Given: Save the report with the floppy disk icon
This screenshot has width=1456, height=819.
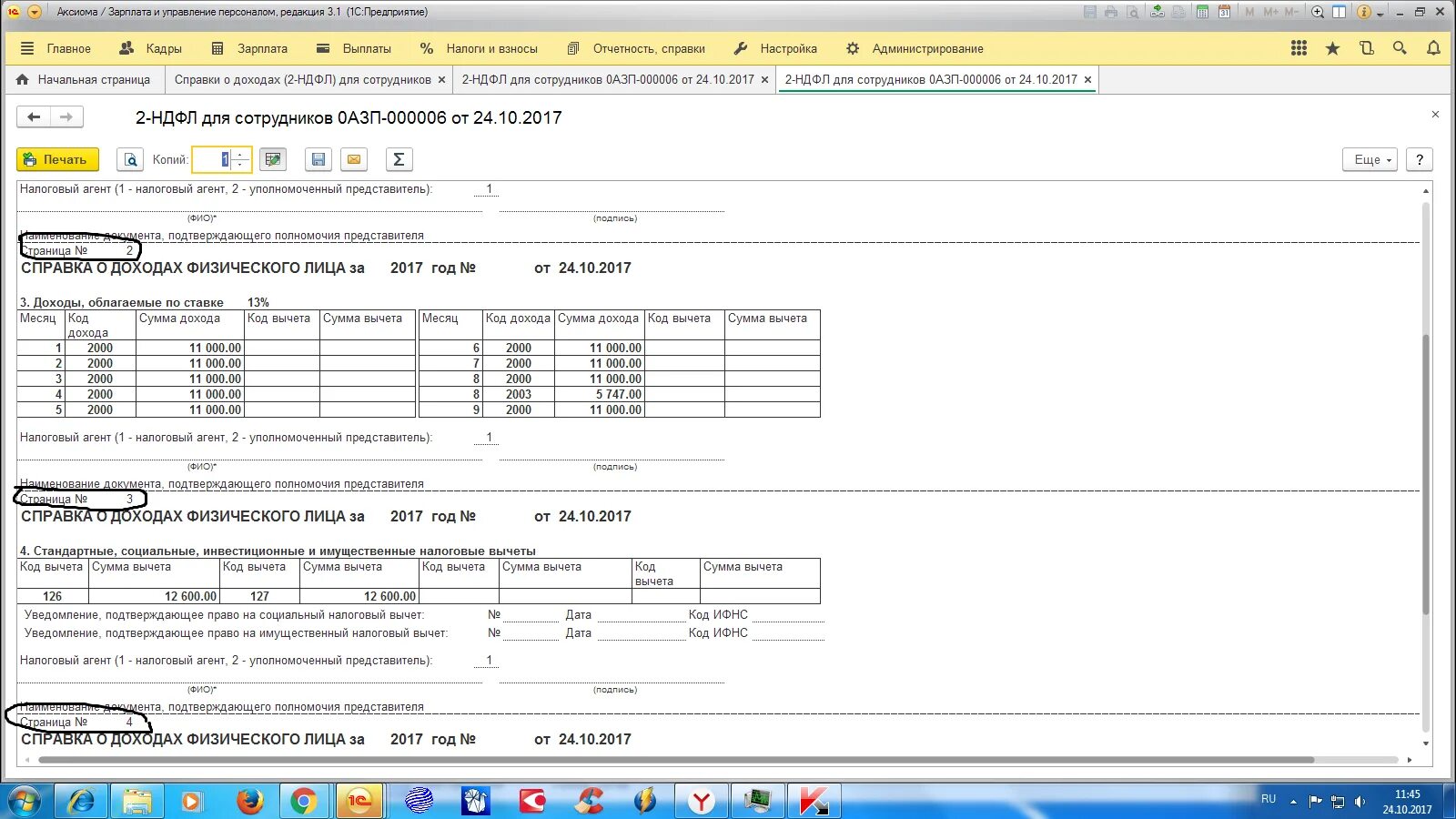Looking at the screenshot, I should tap(318, 160).
